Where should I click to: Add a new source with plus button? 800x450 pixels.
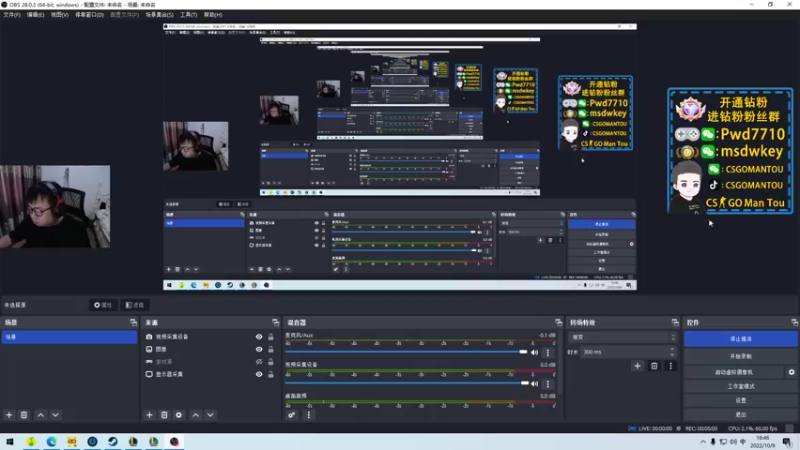pos(149,415)
